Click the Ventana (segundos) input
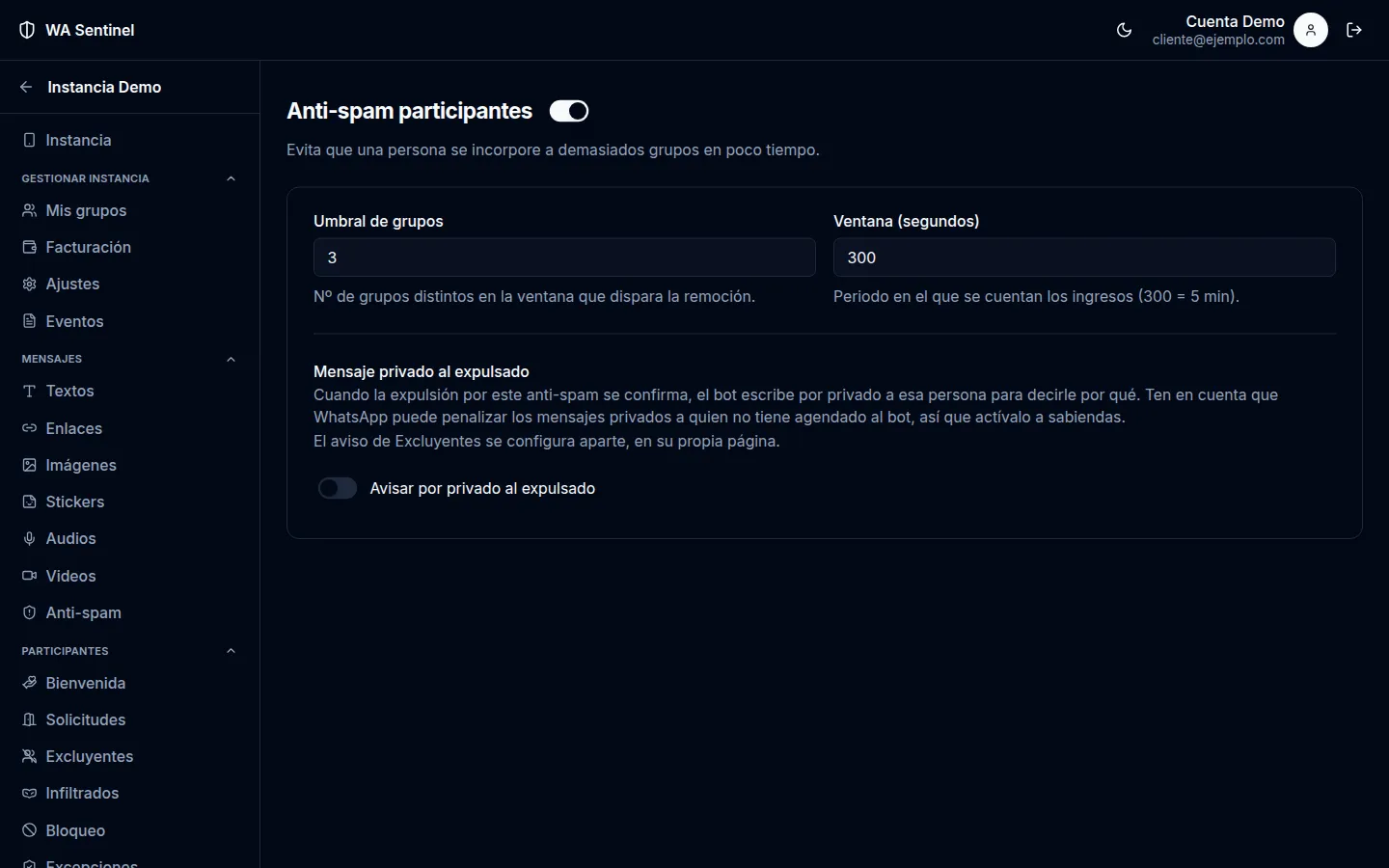 tap(1084, 258)
